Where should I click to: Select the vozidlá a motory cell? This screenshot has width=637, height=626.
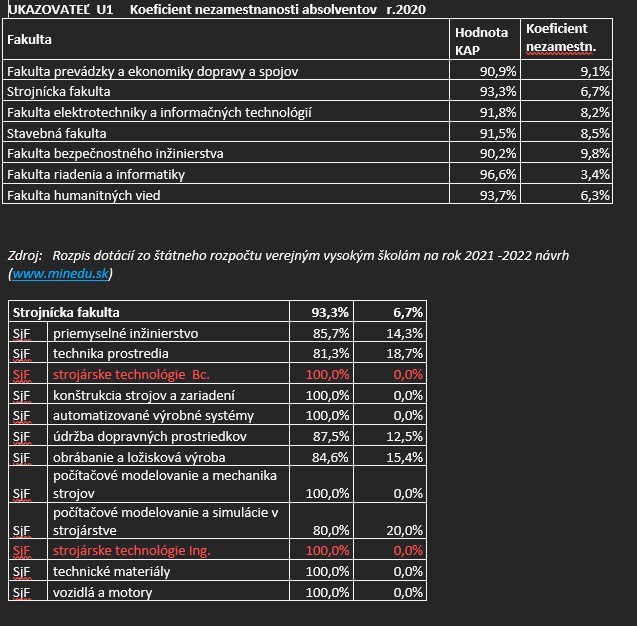coord(102,592)
